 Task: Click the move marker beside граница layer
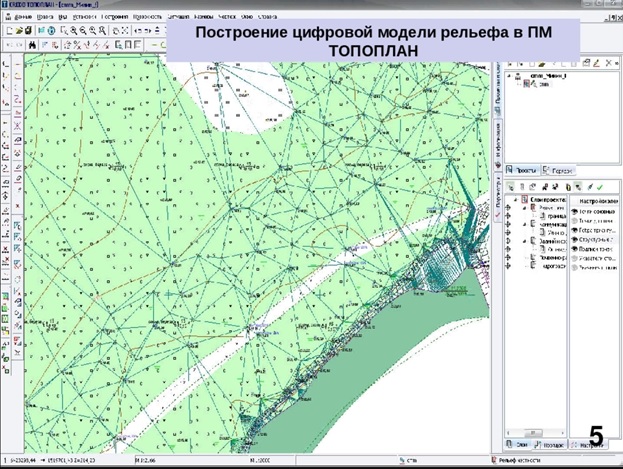(x=508, y=216)
